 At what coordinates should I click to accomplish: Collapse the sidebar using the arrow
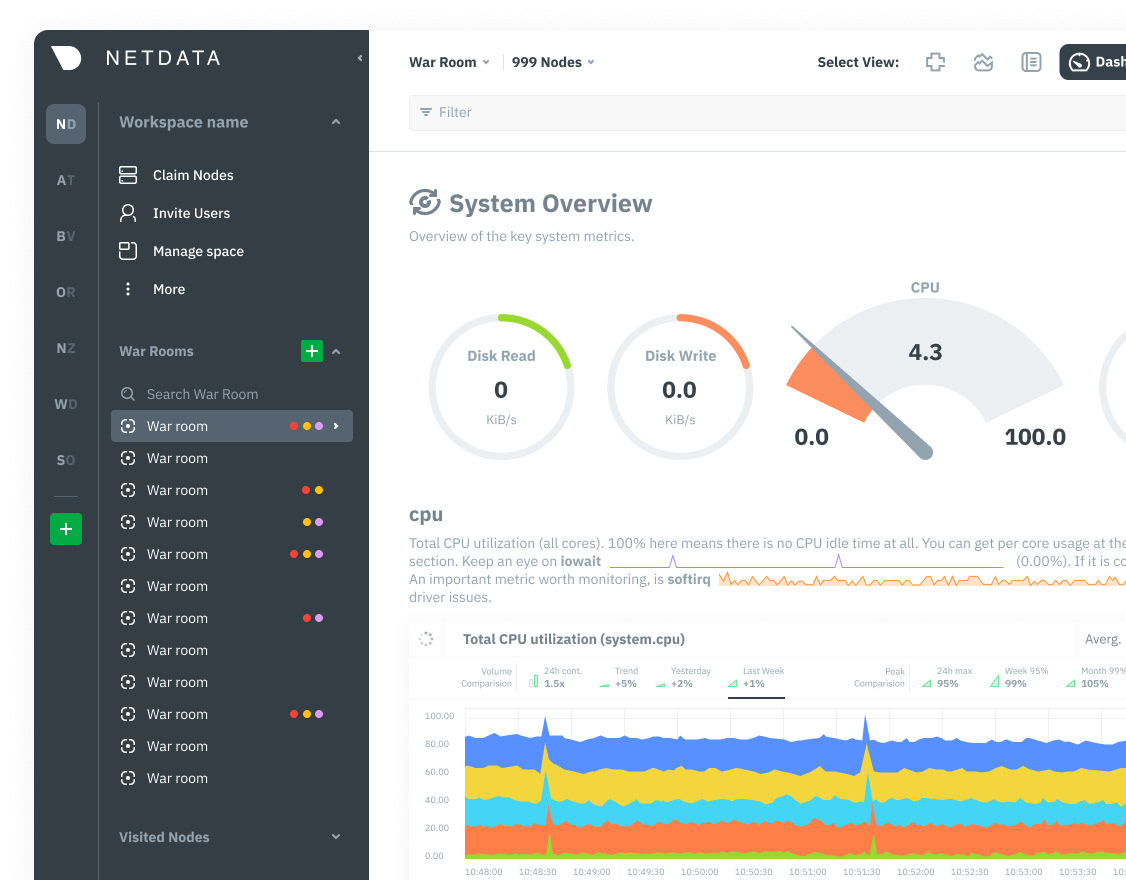(x=360, y=59)
